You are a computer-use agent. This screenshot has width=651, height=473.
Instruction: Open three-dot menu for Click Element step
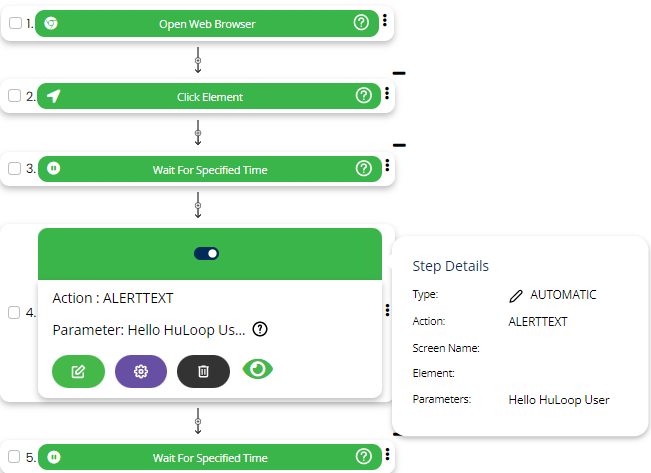pyautogui.click(x=386, y=95)
